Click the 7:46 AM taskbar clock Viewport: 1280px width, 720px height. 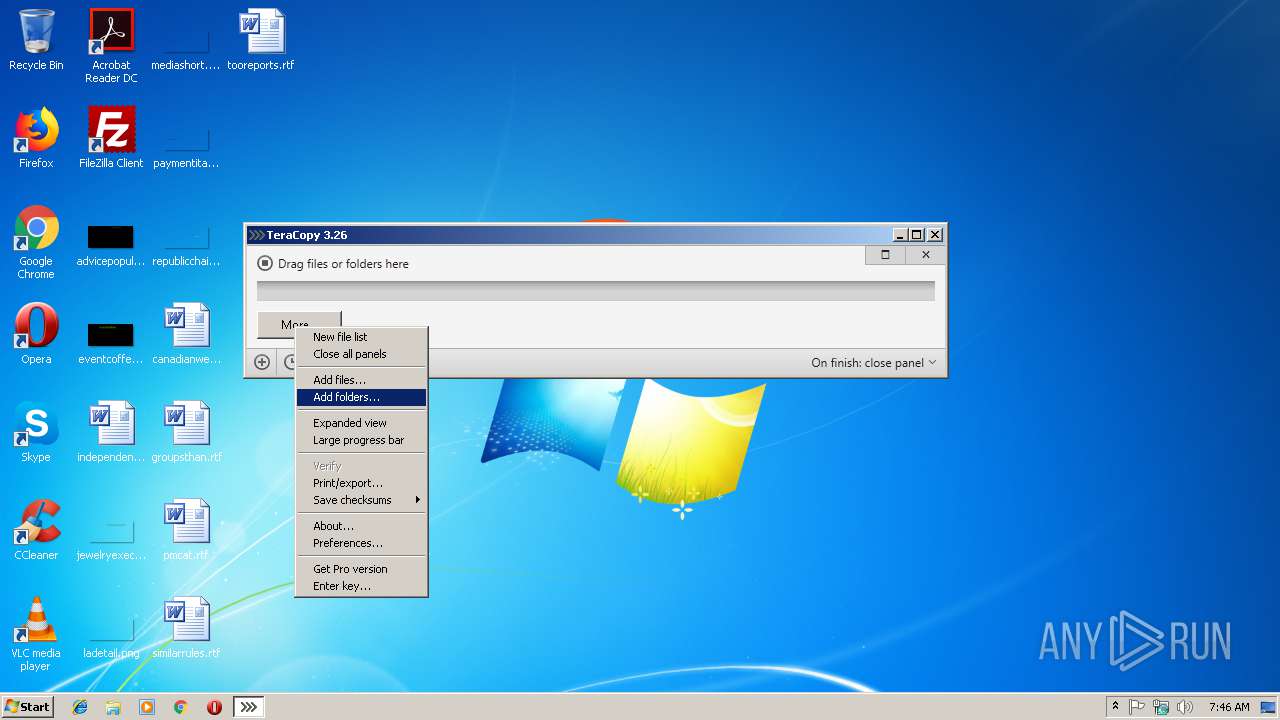pos(1229,707)
